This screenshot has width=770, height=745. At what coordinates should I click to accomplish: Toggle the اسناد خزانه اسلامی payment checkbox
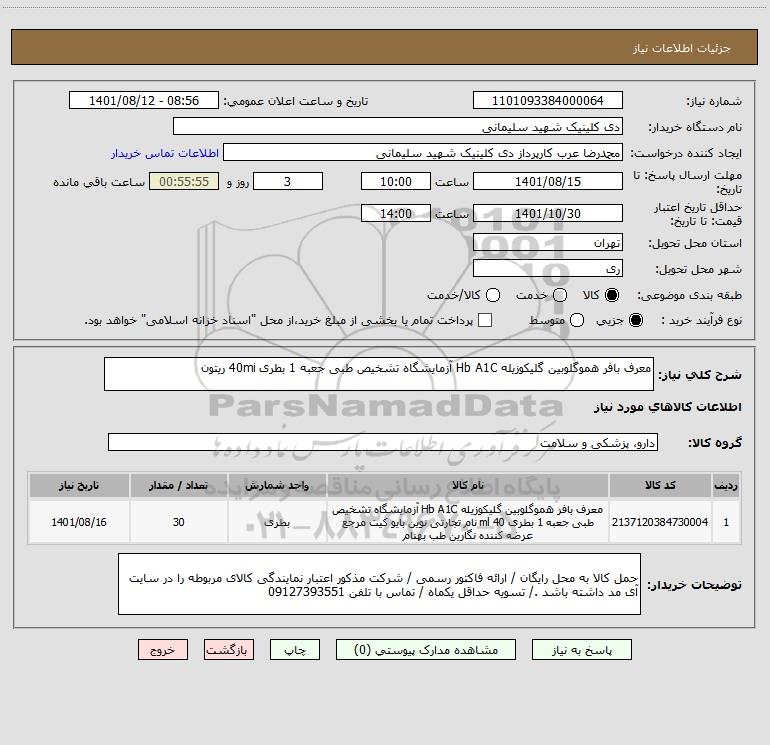[x=485, y=320]
